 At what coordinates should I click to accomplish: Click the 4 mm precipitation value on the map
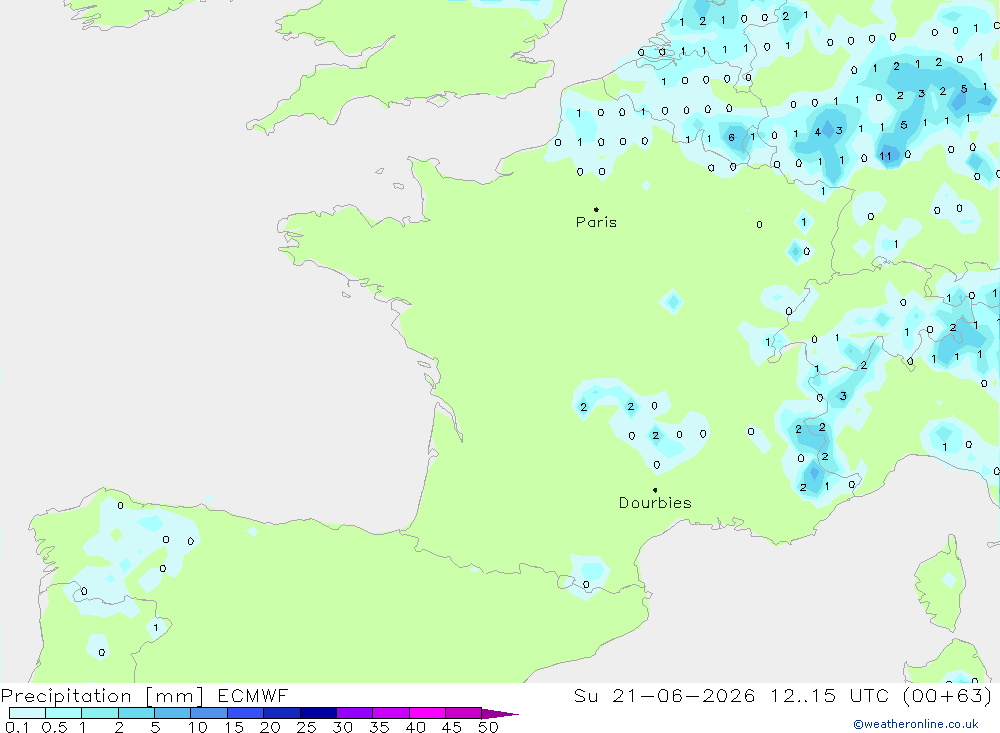818,133
